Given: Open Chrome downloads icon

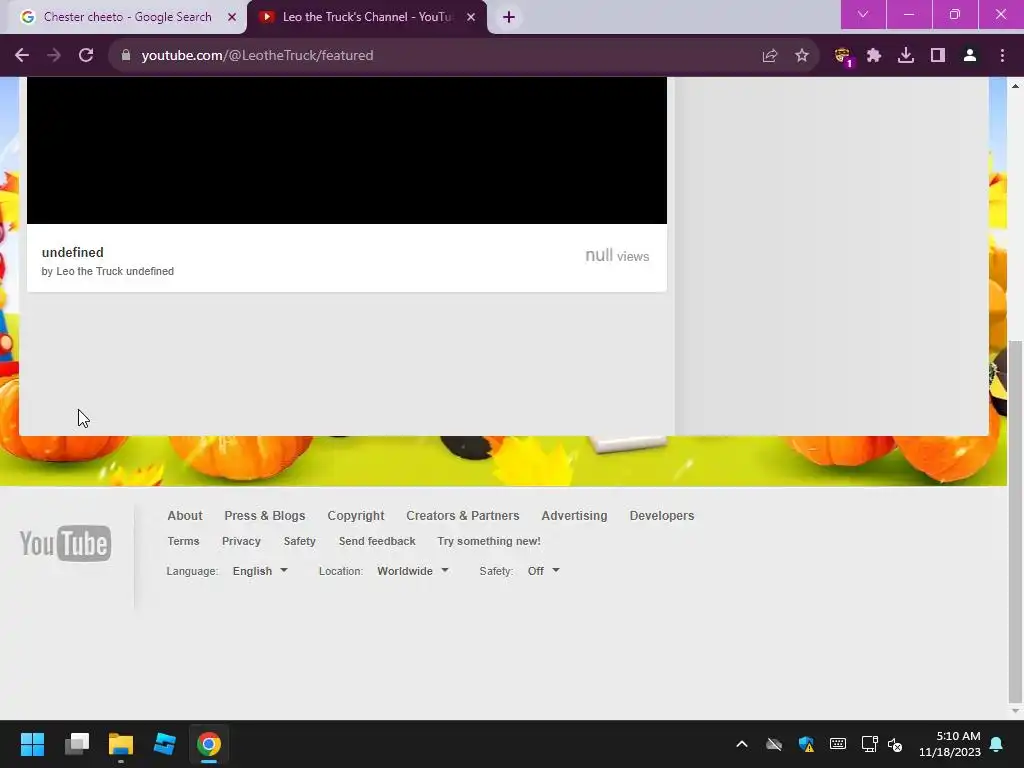Looking at the screenshot, I should click(x=906, y=56).
